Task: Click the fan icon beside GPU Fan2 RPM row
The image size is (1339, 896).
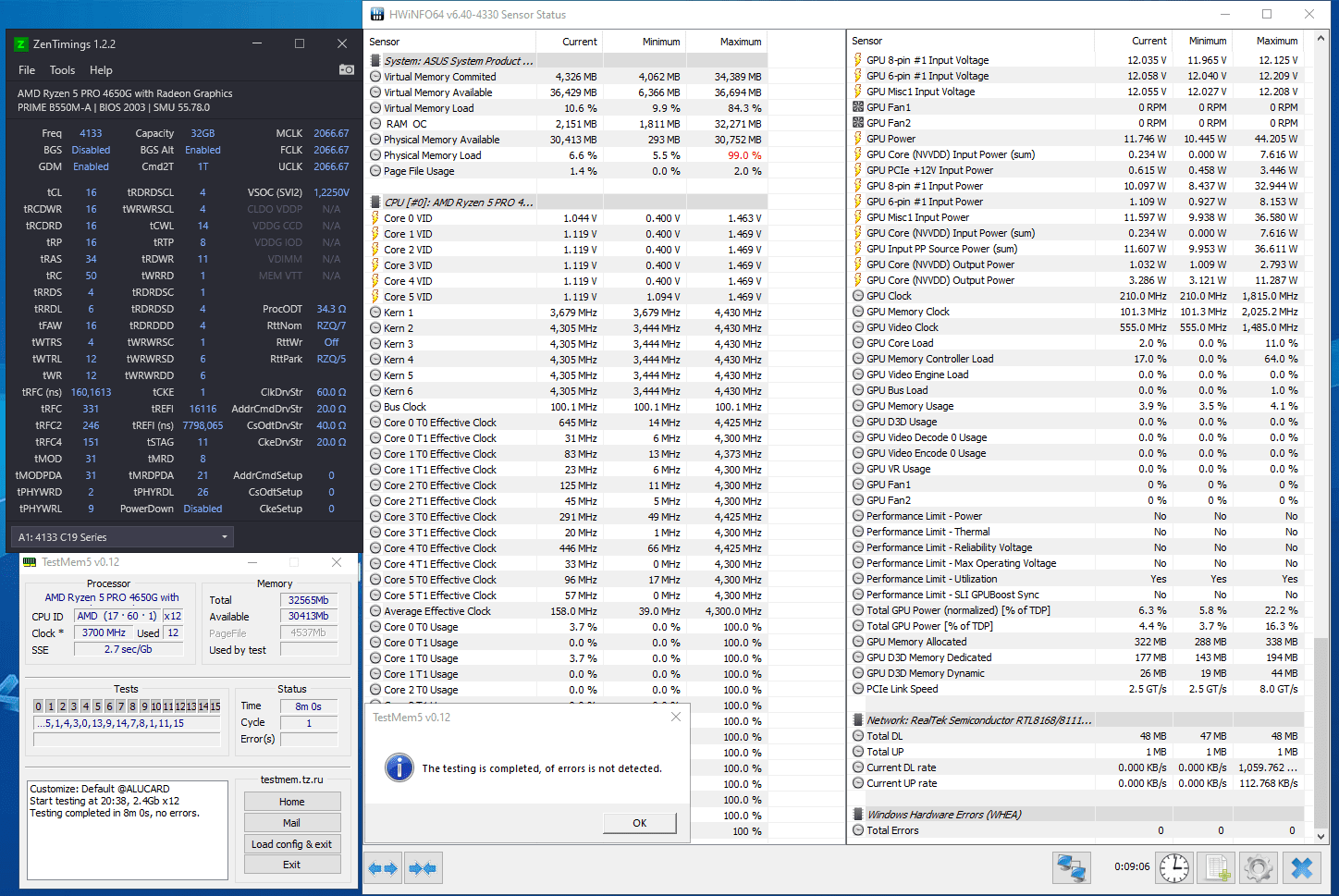Action: click(x=858, y=123)
